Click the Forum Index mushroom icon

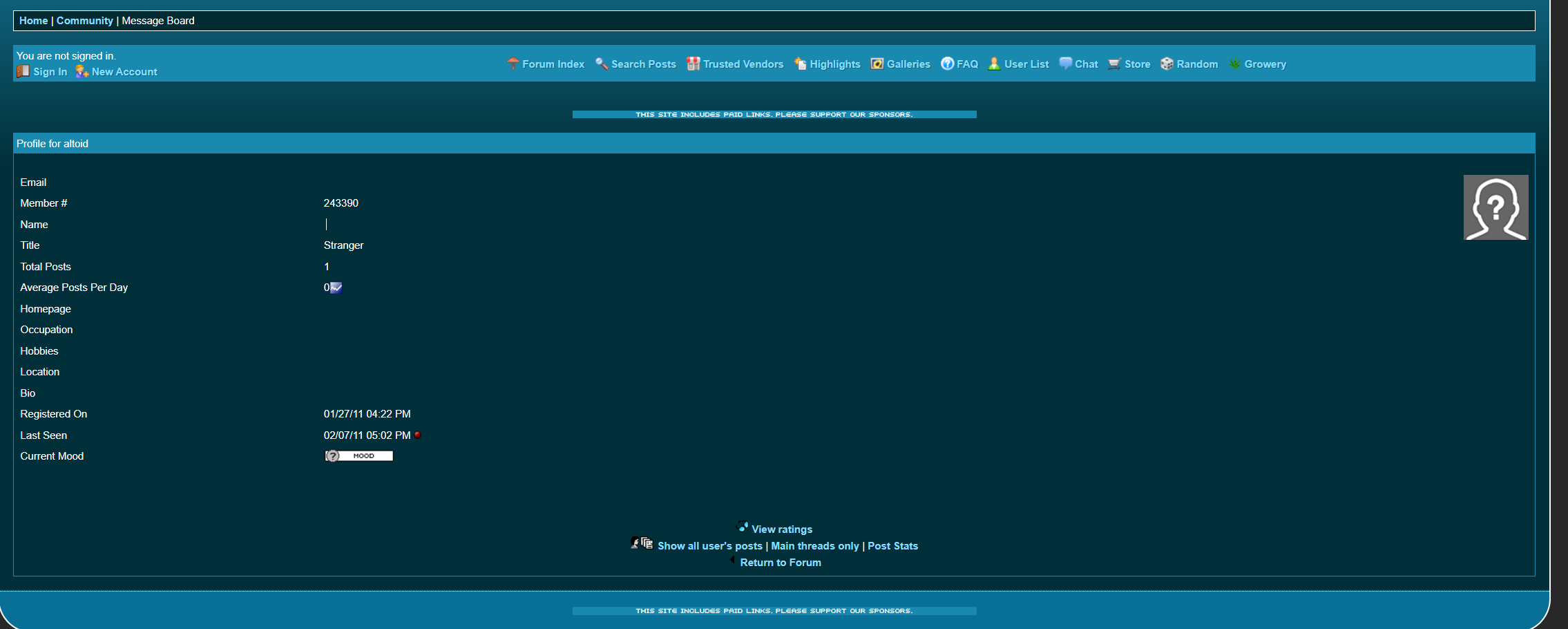click(x=513, y=64)
